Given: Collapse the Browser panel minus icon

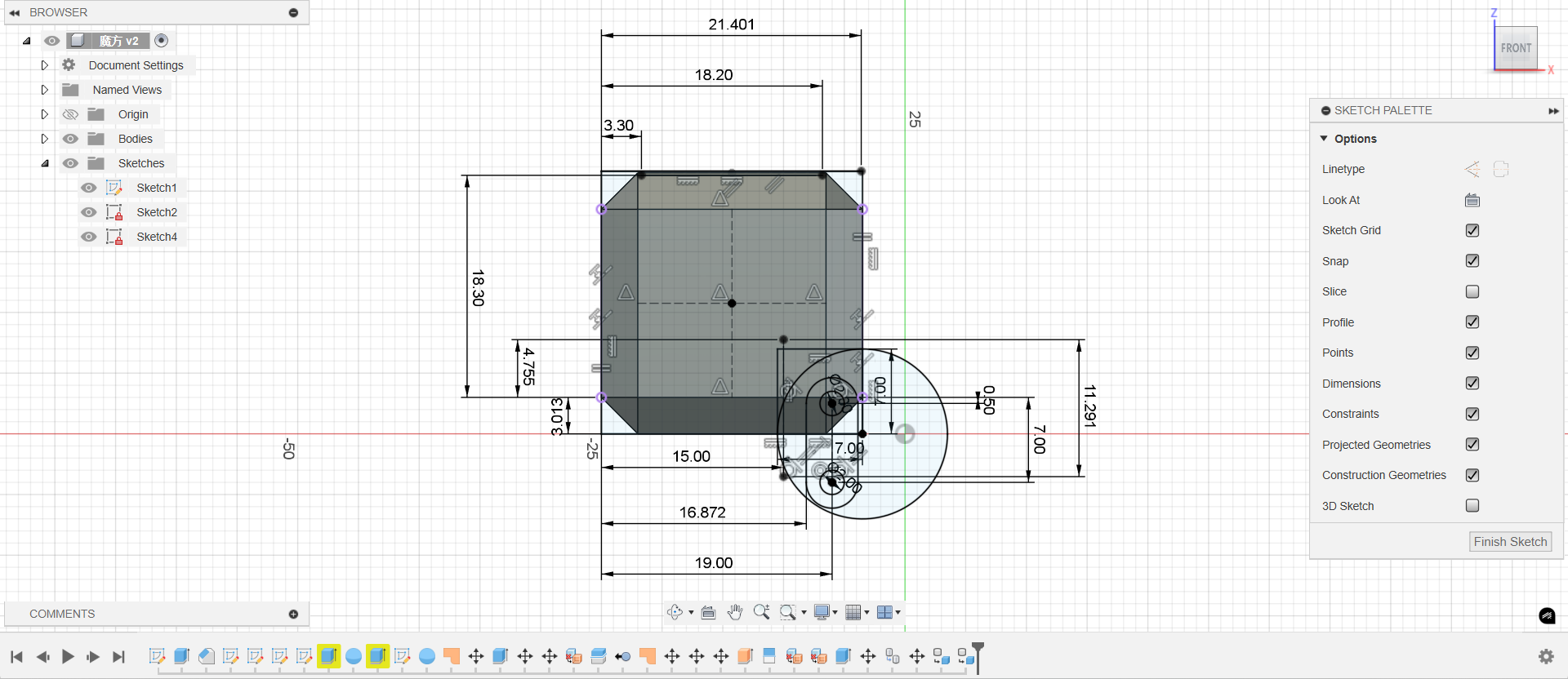Looking at the screenshot, I should click(x=294, y=12).
